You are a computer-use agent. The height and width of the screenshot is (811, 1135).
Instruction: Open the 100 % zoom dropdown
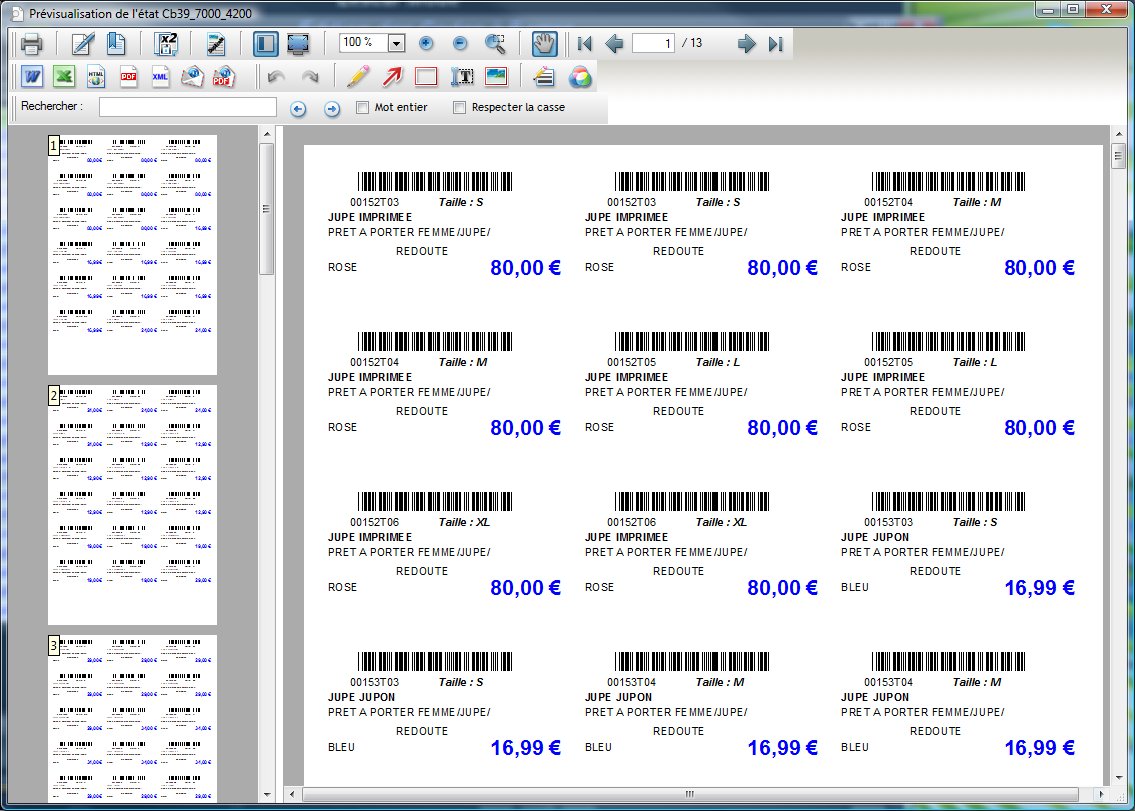(x=396, y=43)
